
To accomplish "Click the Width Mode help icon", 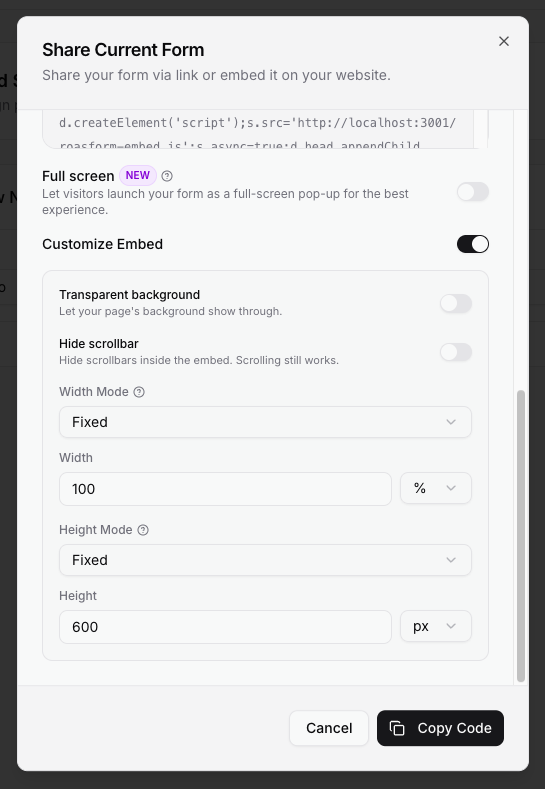I will tap(139, 392).
